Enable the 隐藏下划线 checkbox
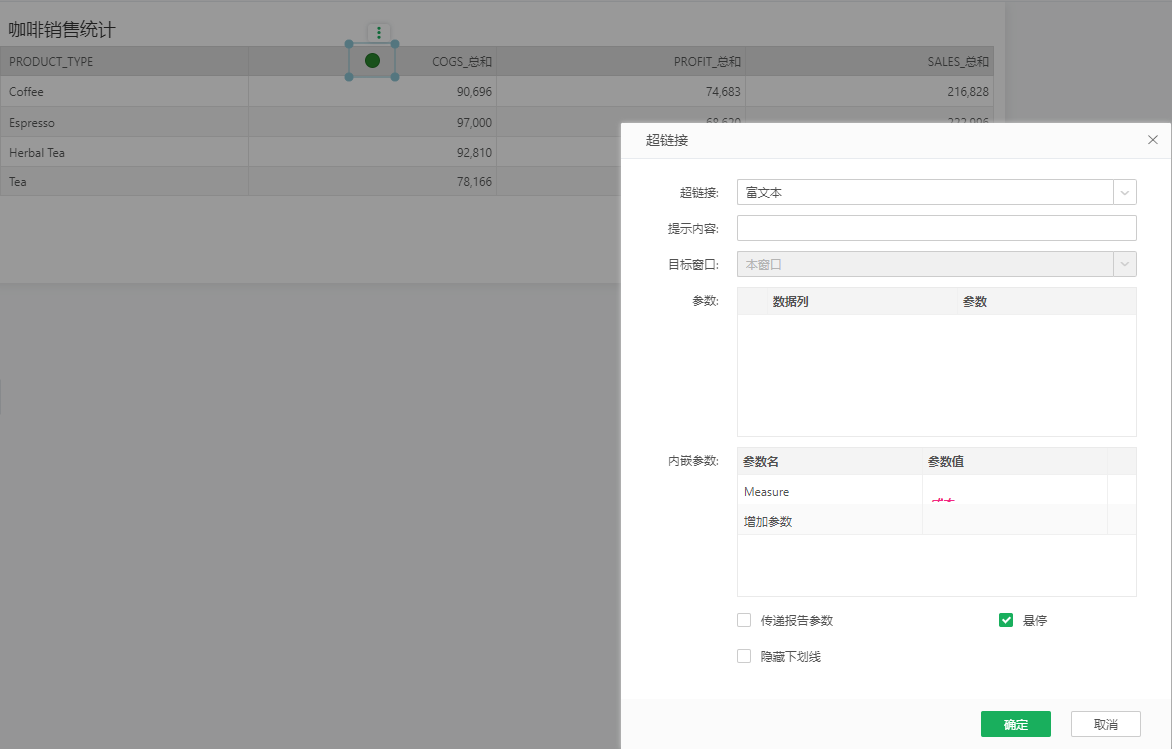The width and height of the screenshot is (1172, 749). (x=744, y=656)
